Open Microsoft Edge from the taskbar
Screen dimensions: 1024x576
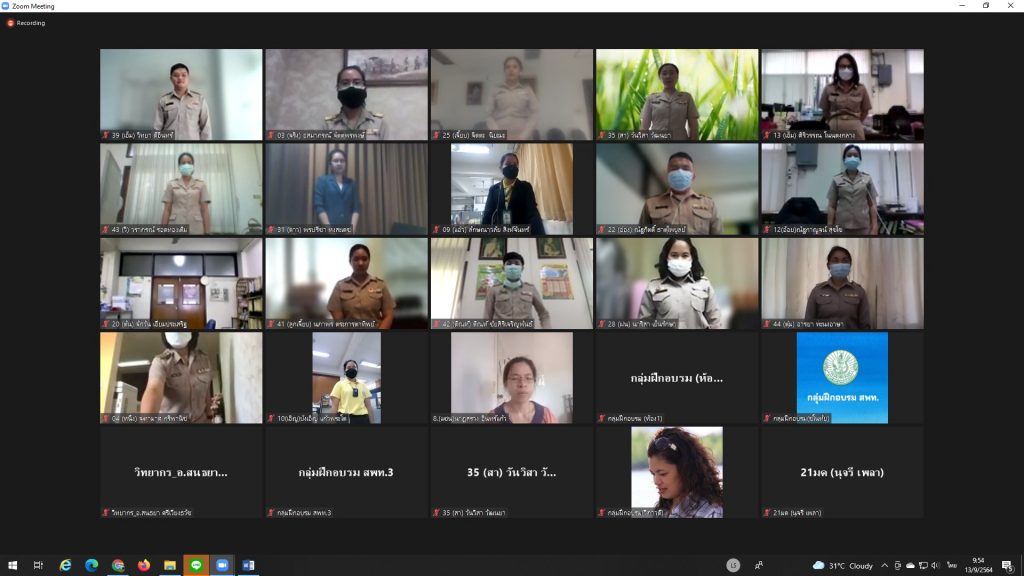coord(92,565)
